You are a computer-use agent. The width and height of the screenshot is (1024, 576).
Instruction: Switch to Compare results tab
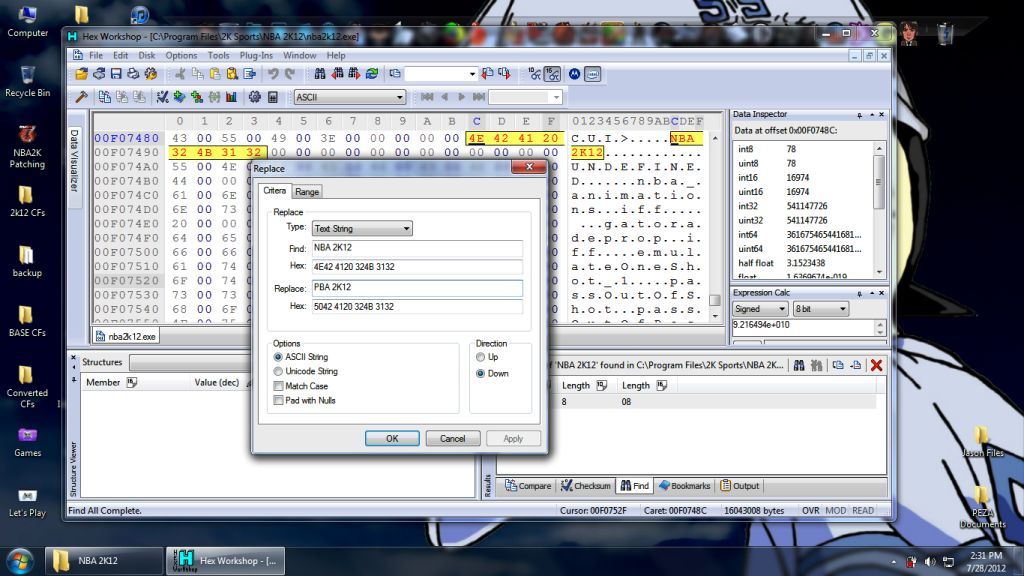(528, 486)
